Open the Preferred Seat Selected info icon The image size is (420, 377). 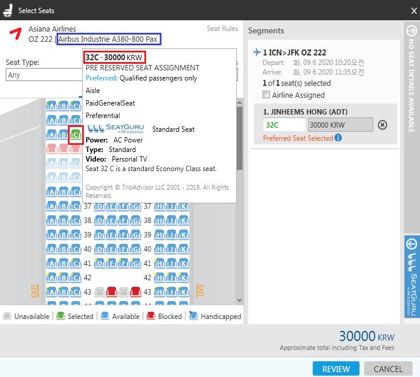(x=338, y=137)
